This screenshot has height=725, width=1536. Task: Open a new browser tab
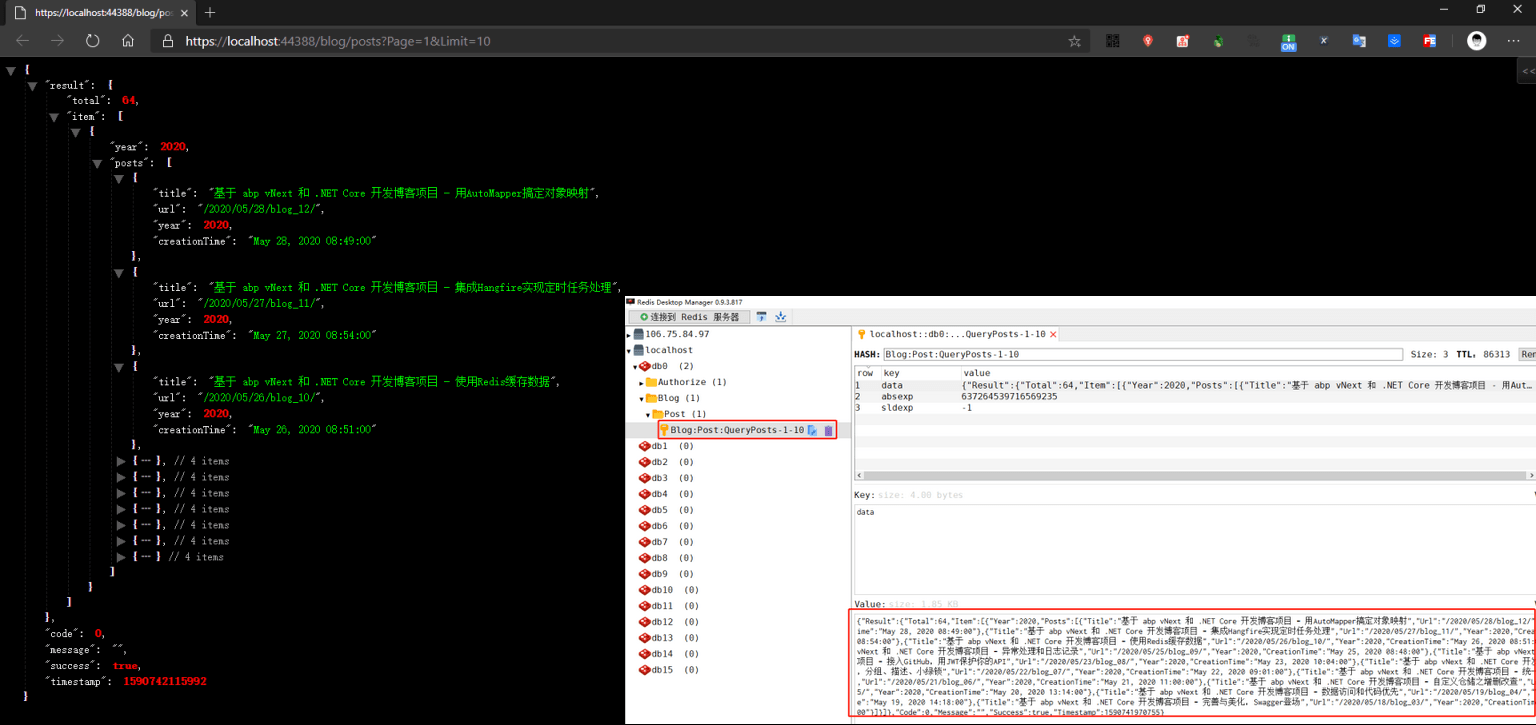(x=209, y=13)
